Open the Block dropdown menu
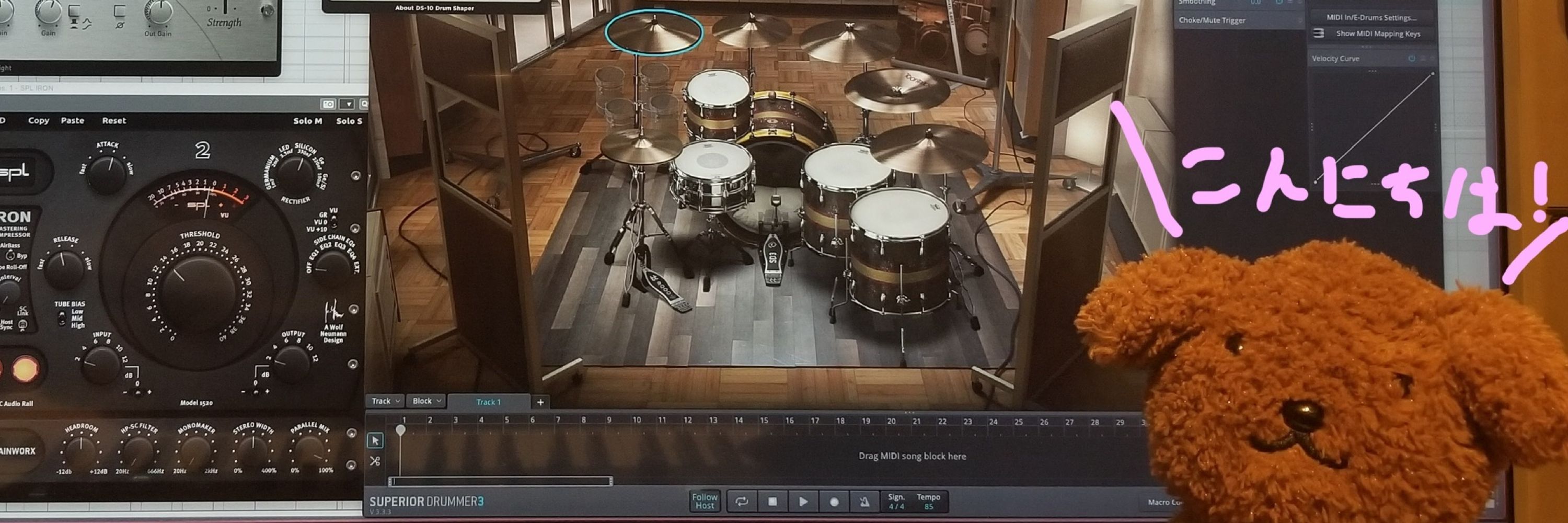This screenshot has height=523, width=1568. tap(426, 401)
